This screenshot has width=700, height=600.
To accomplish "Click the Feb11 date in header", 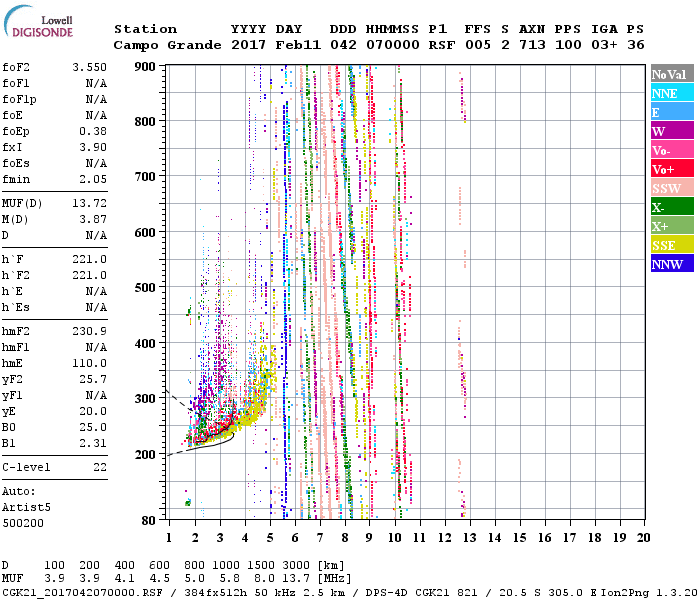I will [298, 45].
